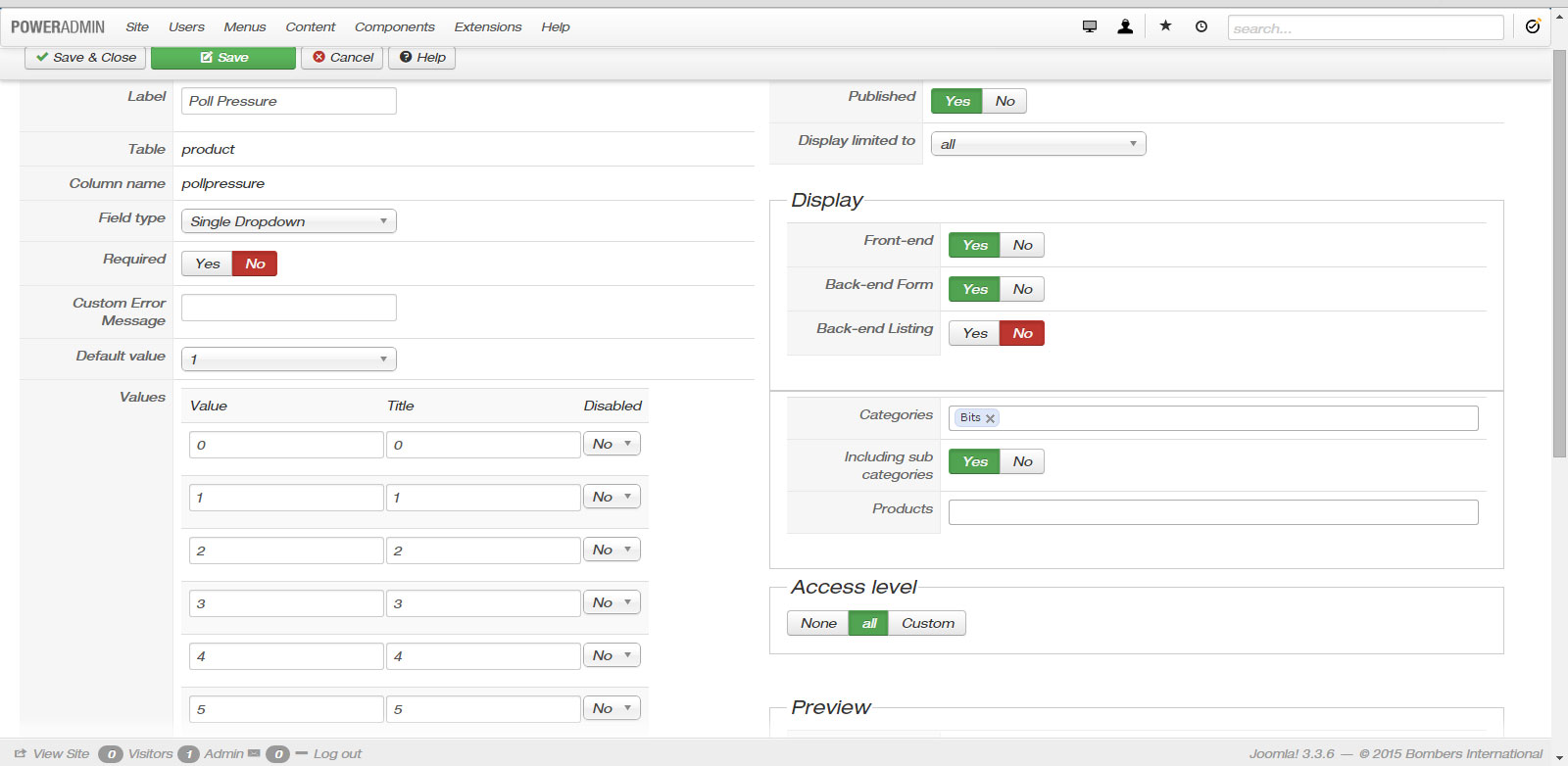This screenshot has width=1568, height=766.
Task: Open Disabled dropdown for value 5
Action: coord(612,708)
